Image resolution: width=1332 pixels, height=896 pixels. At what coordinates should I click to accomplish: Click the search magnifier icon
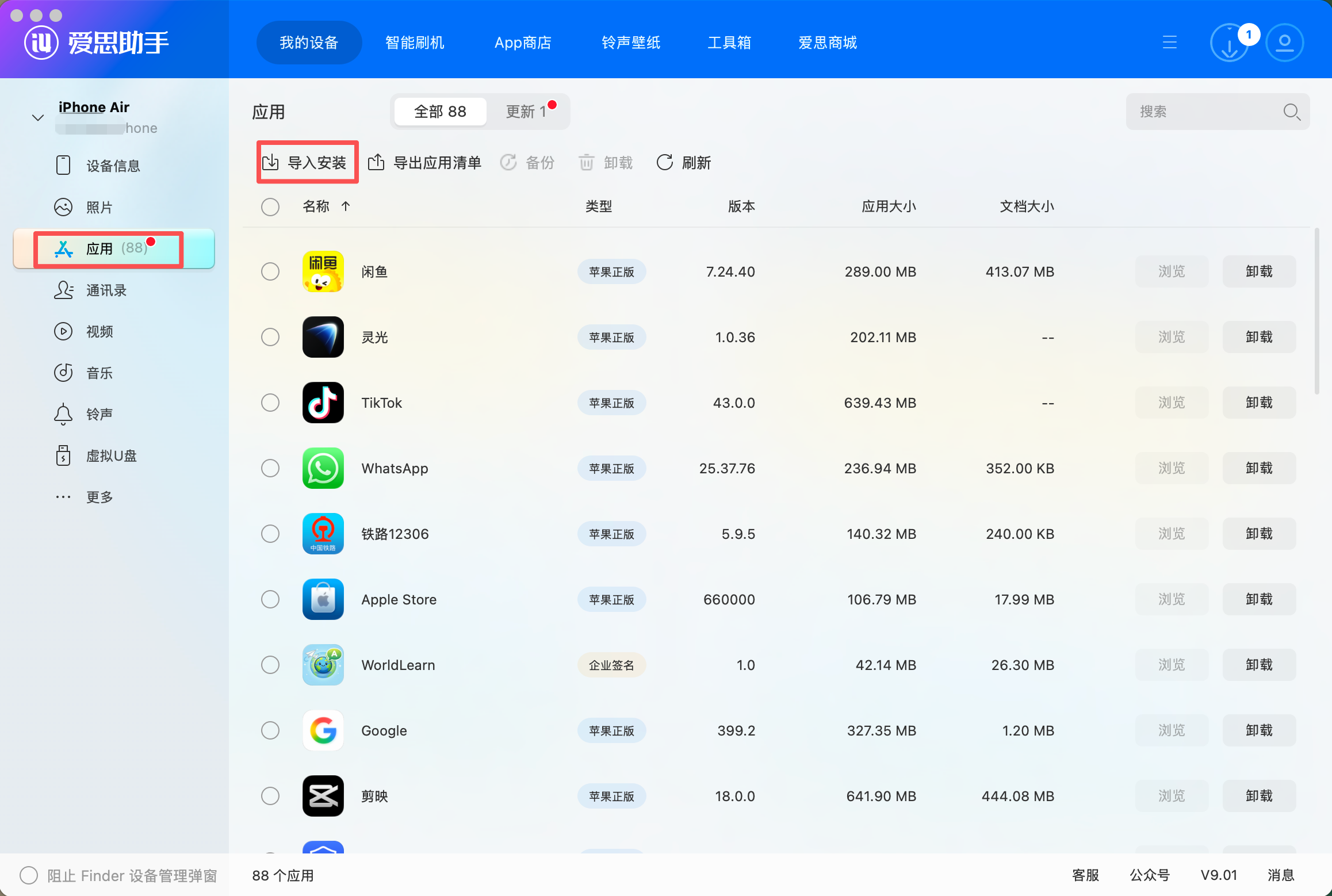coord(1291,112)
